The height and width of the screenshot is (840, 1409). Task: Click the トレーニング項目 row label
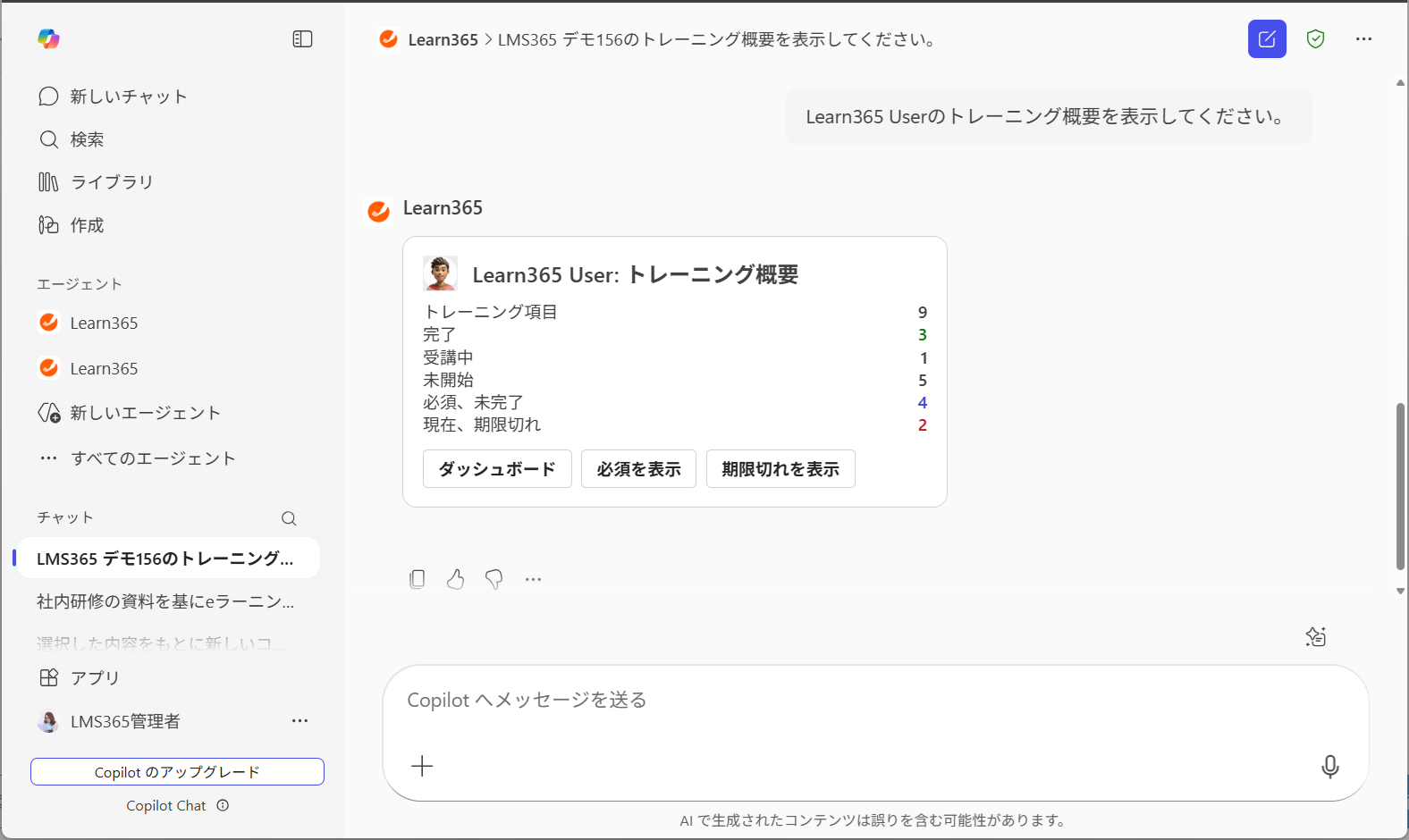coord(490,312)
